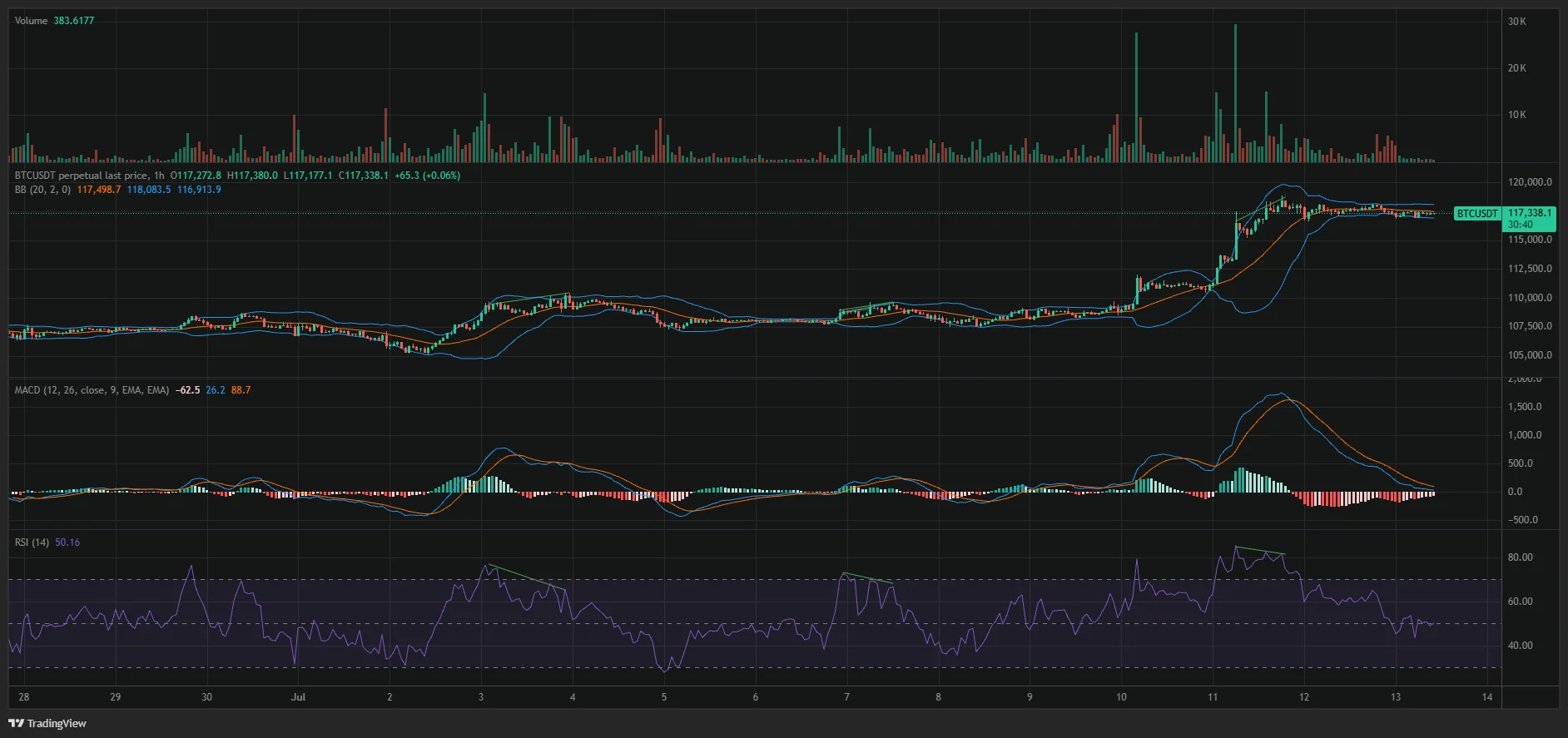Click Bollinger basis value 117,498.7
The image size is (1568, 738).
tap(99, 190)
